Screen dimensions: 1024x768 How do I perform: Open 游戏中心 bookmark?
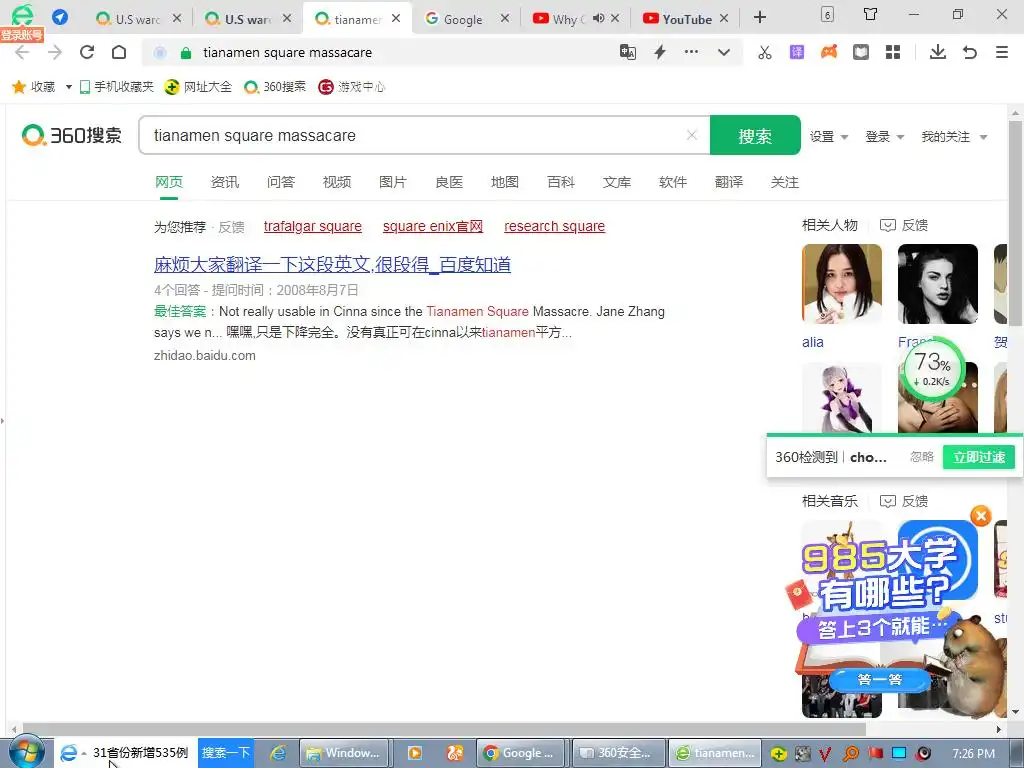[351, 87]
